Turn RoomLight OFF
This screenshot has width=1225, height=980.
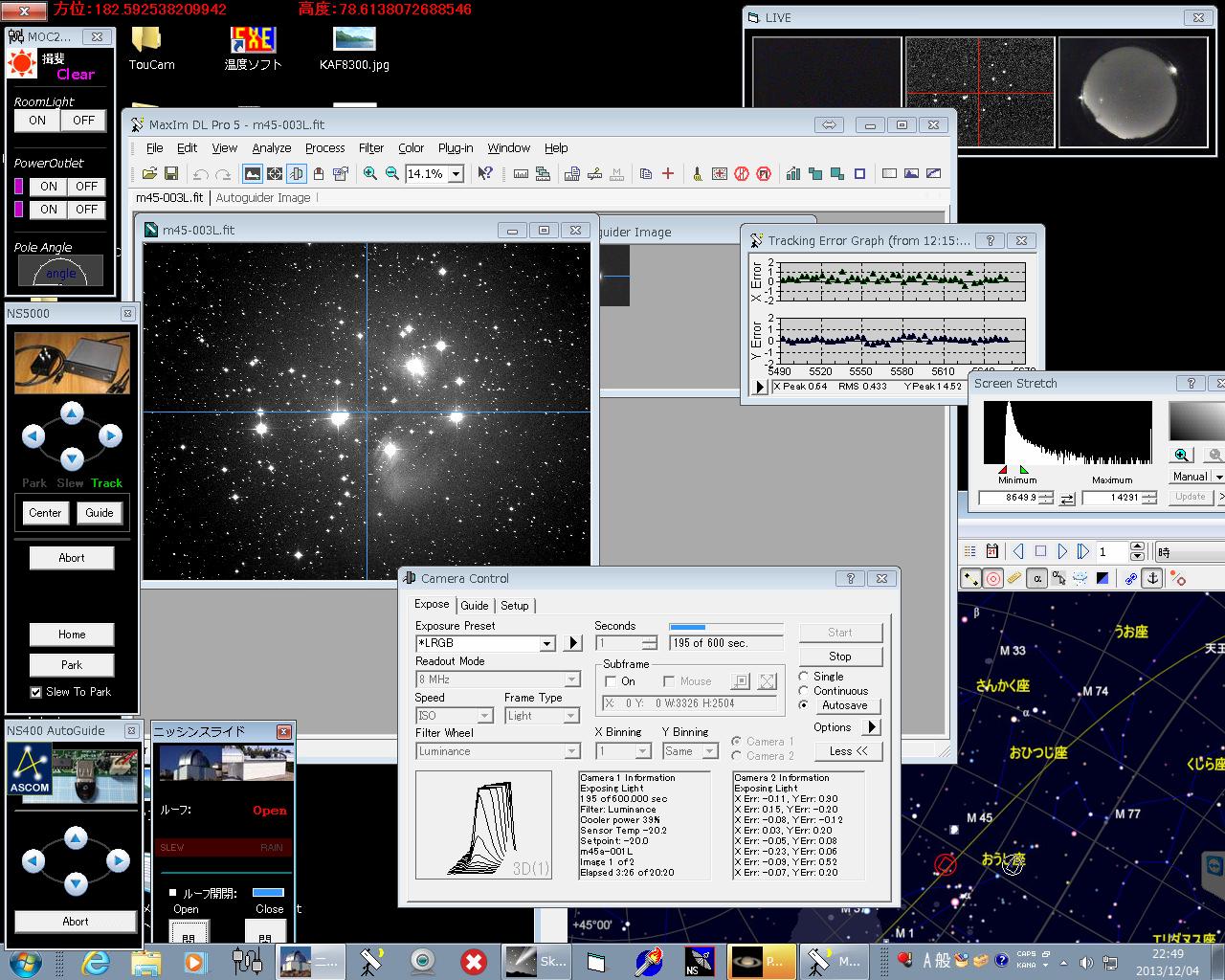(x=83, y=121)
